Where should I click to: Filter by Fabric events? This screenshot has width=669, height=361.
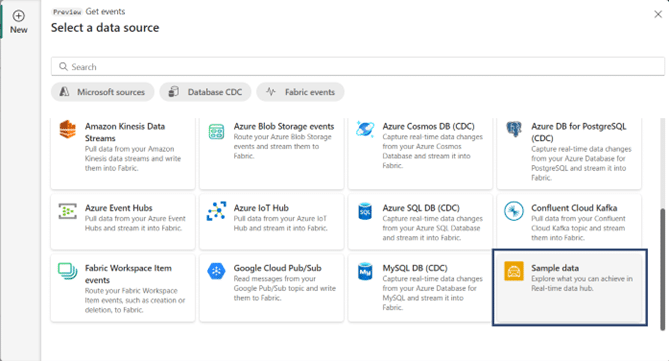(300, 92)
